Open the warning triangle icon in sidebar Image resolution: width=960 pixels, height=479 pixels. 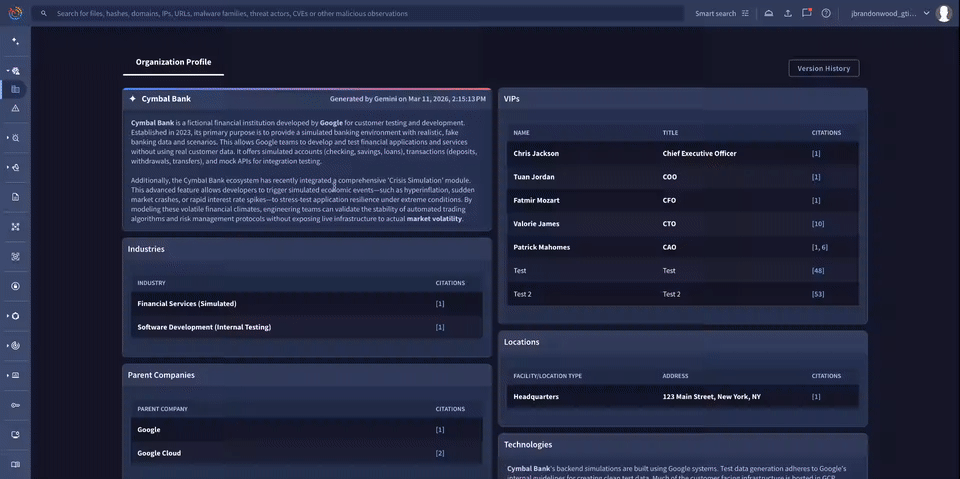pyautogui.click(x=15, y=107)
